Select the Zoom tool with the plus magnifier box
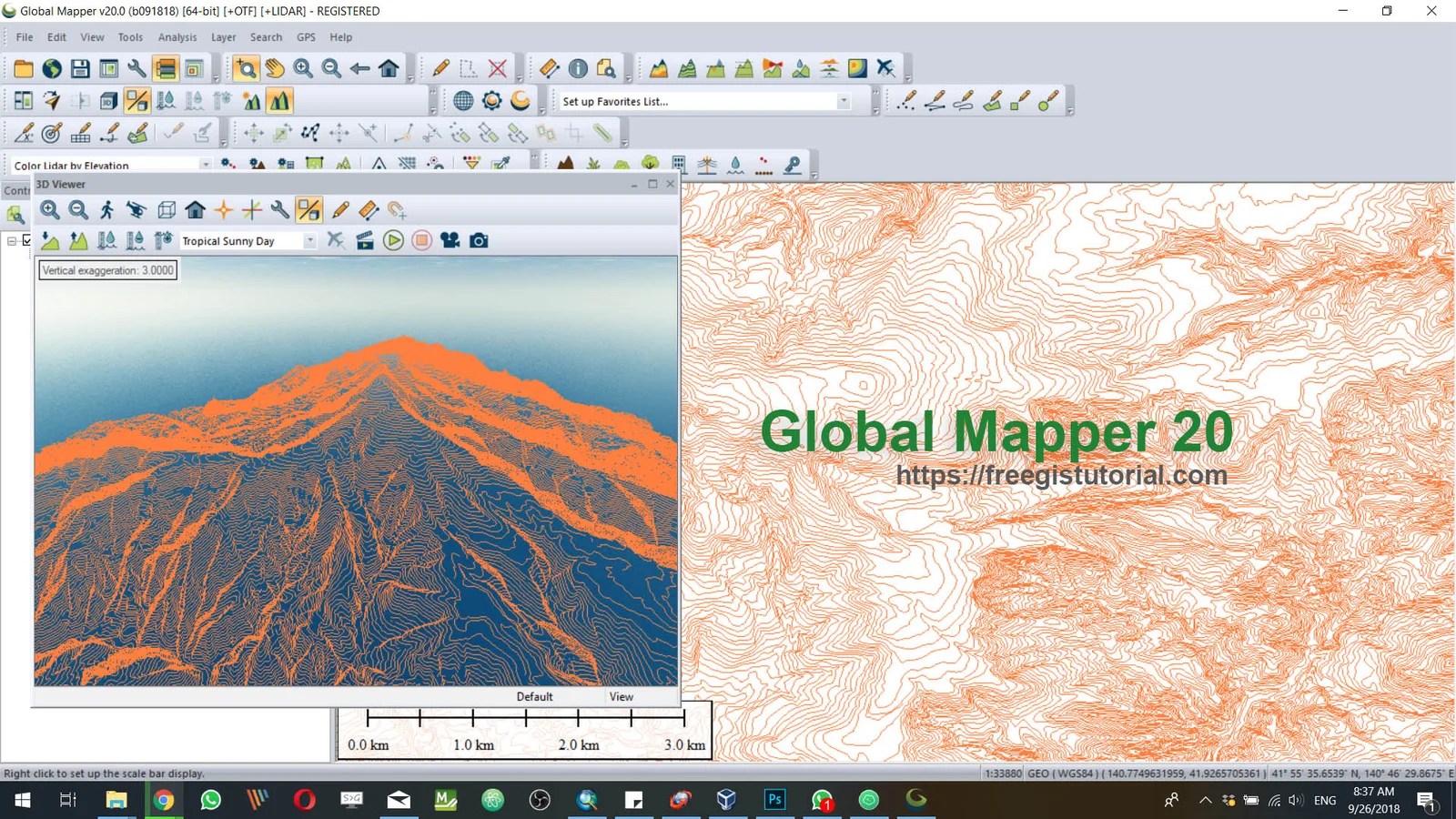The width and height of the screenshot is (1456, 819). click(246, 68)
